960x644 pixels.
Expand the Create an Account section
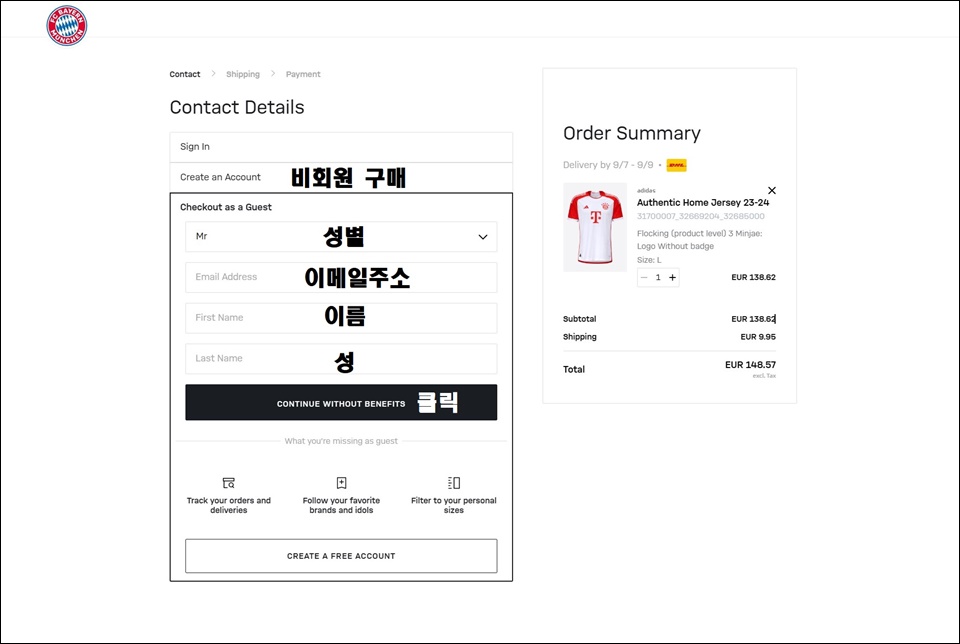click(341, 178)
